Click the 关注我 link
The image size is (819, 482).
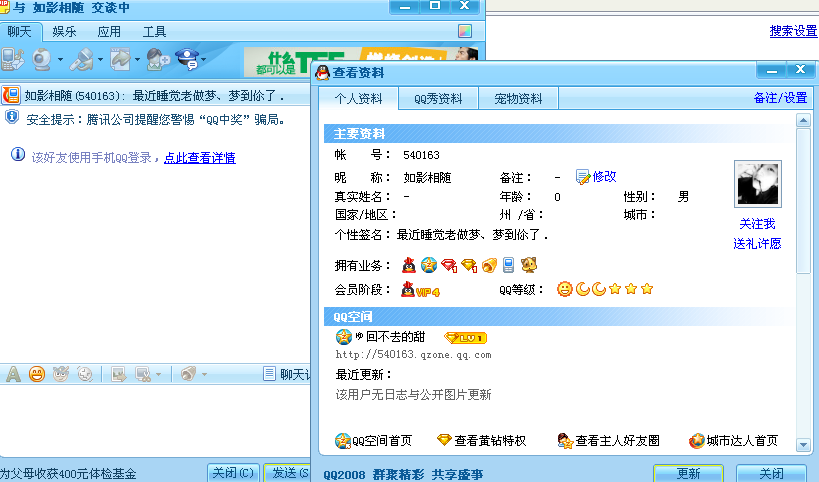coord(757,224)
